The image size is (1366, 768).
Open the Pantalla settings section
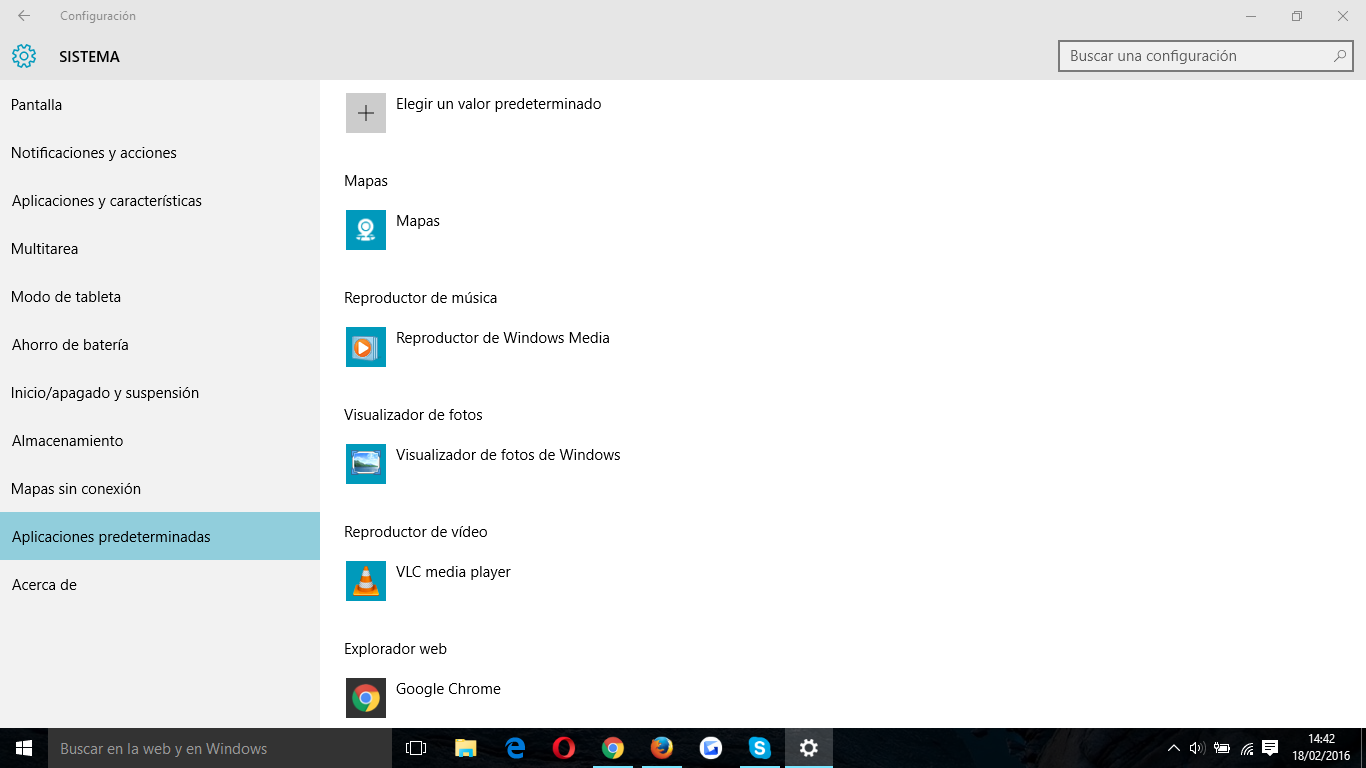[160, 105]
